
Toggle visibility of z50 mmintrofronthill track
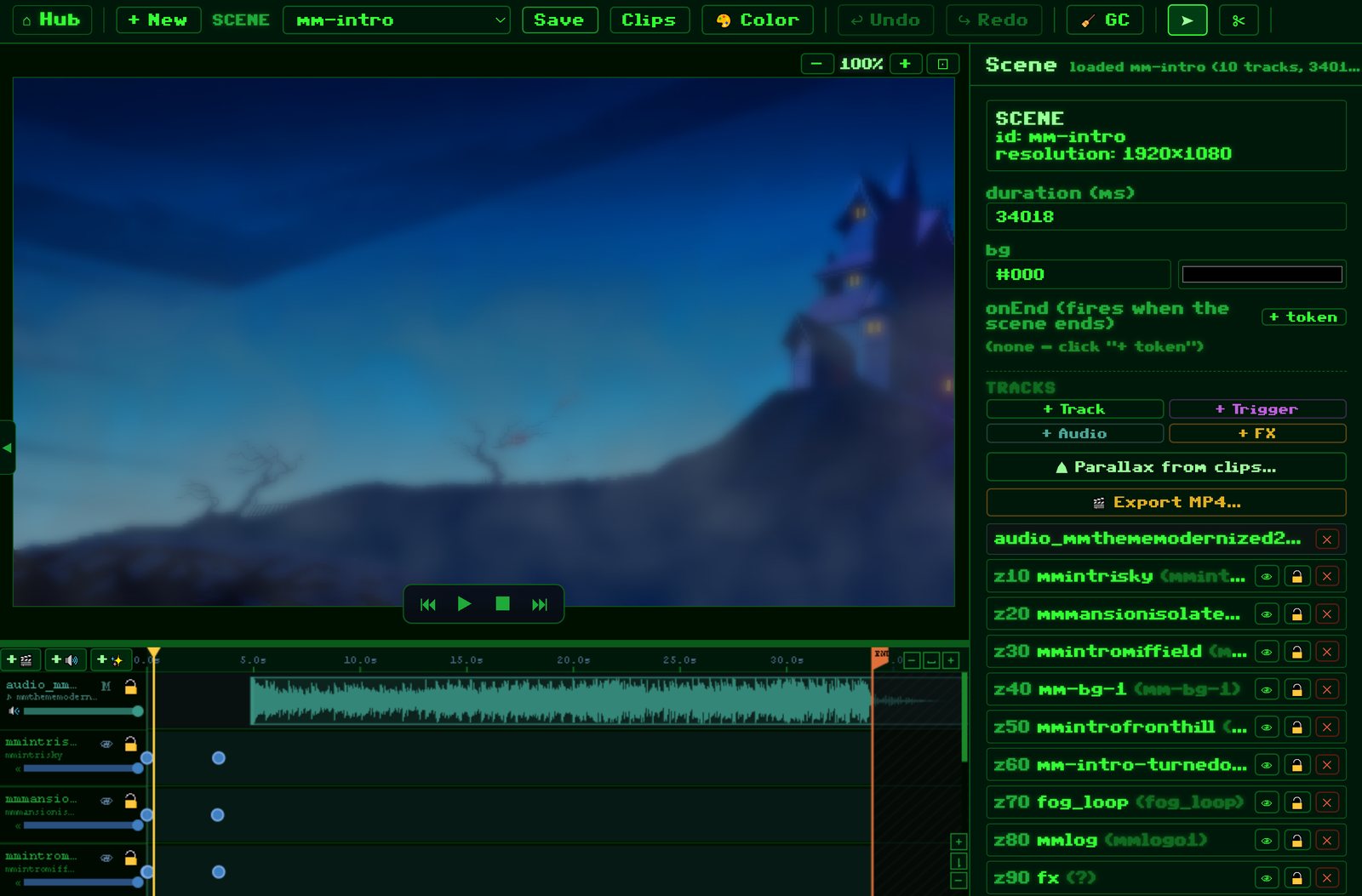point(1267,728)
